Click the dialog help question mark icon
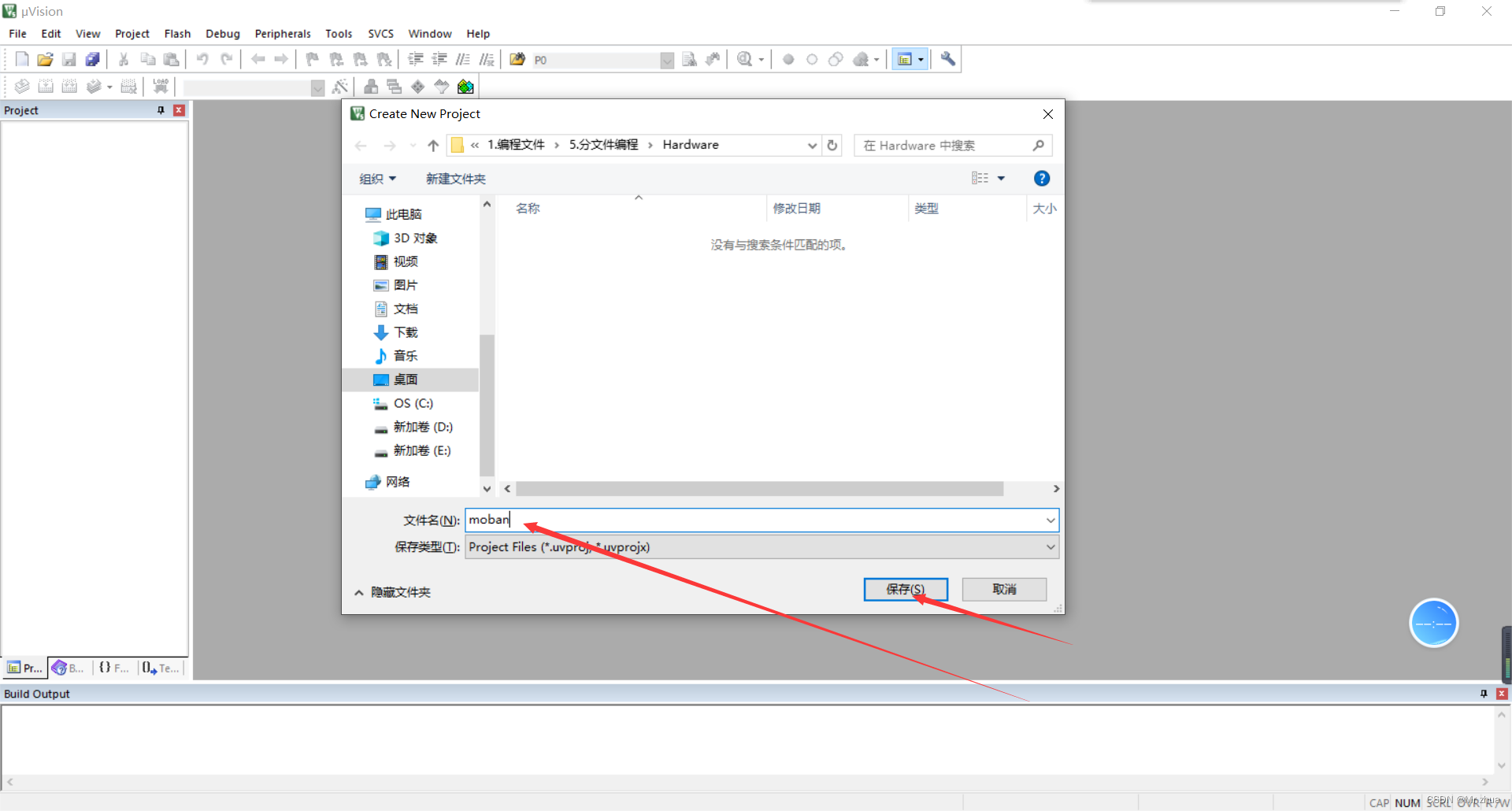Viewport: 1512px width, 811px height. tap(1042, 179)
